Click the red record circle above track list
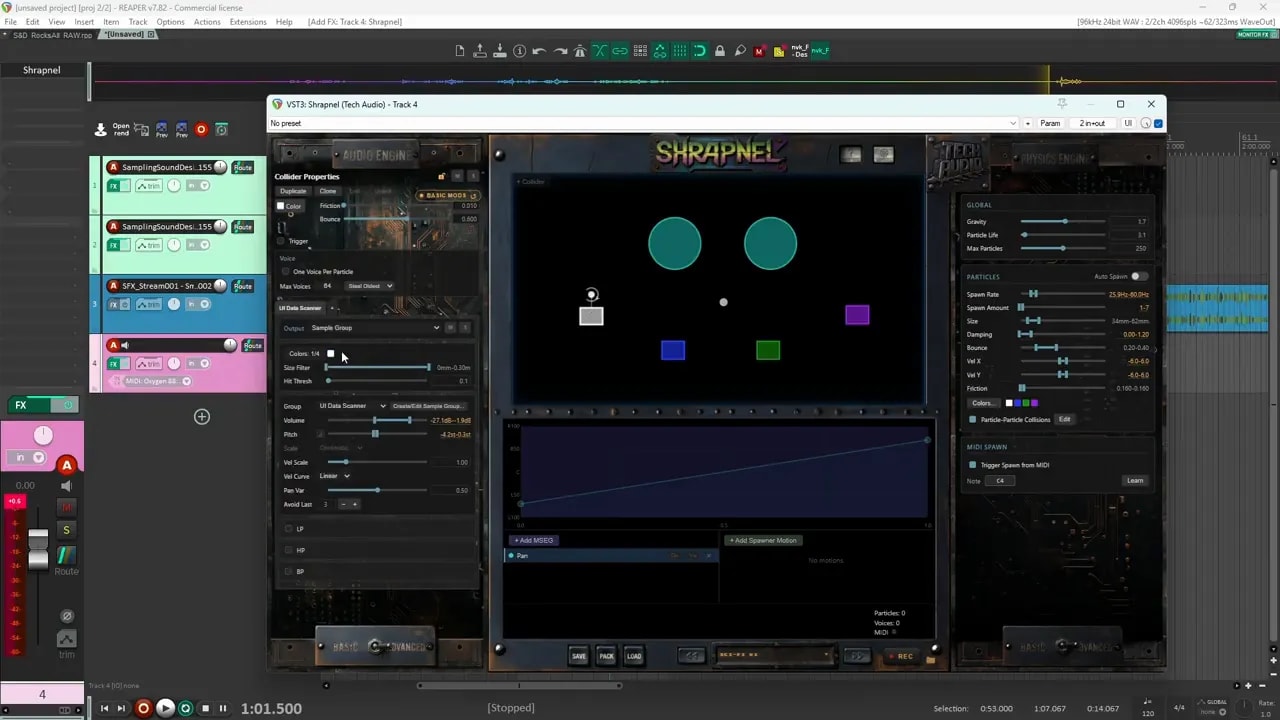Screen dimensions: 1280x720 pos(201,129)
